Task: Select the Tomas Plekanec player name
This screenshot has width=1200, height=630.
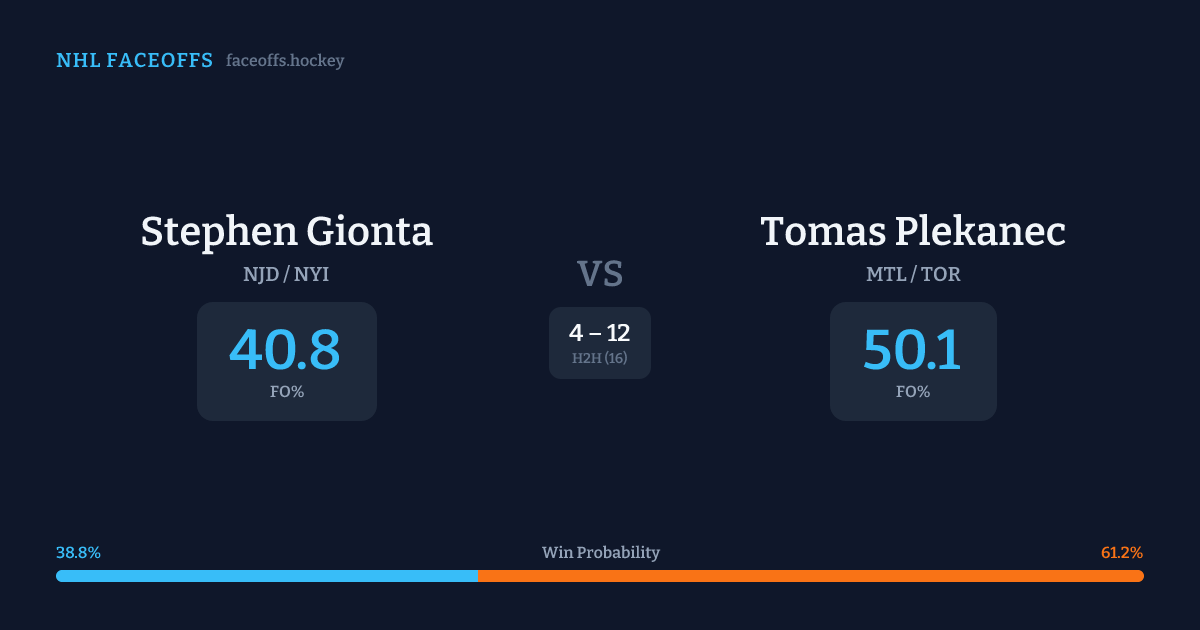Action: click(913, 231)
